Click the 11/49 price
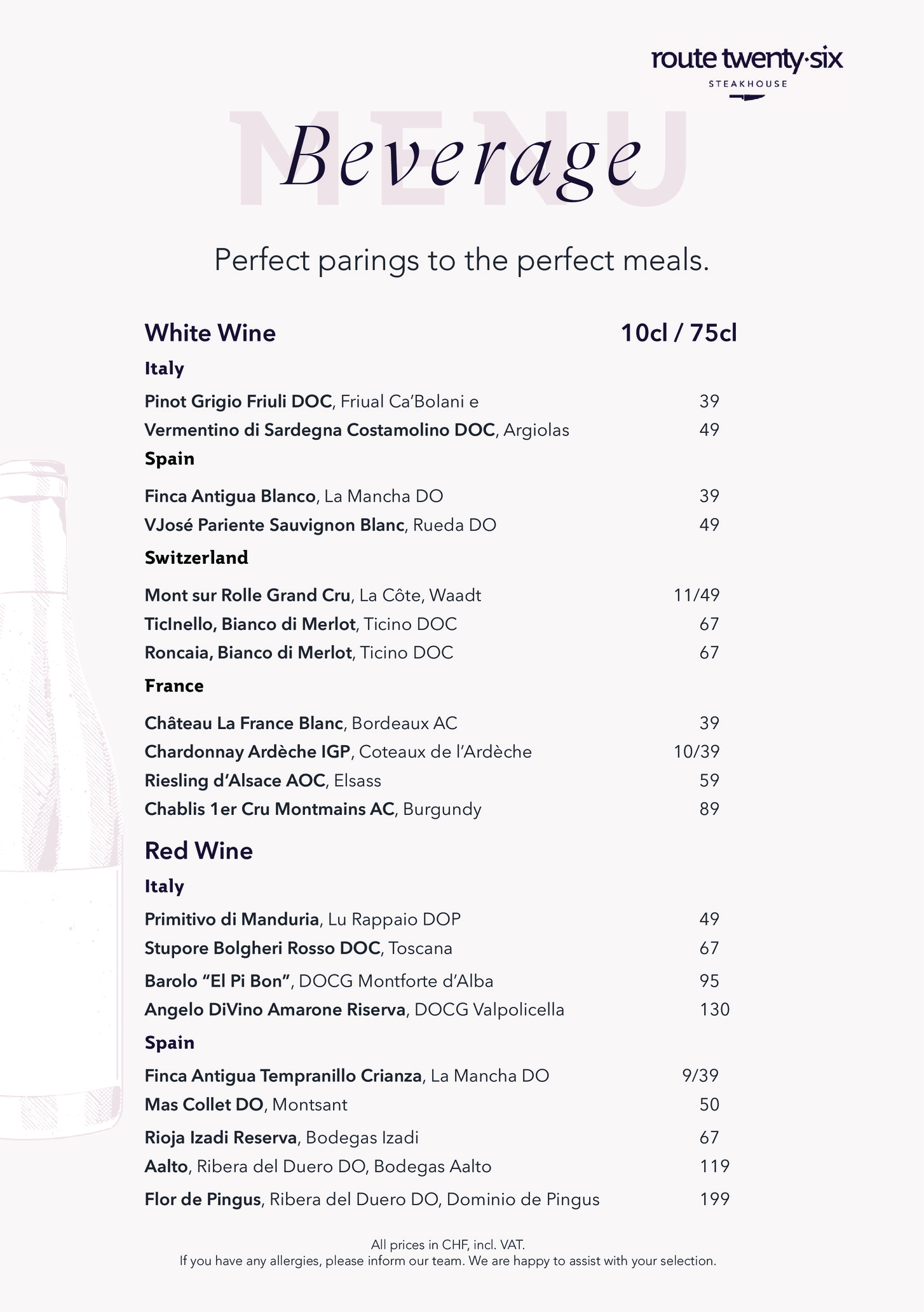Viewport: 924px width, 1312px height. [x=696, y=595]
